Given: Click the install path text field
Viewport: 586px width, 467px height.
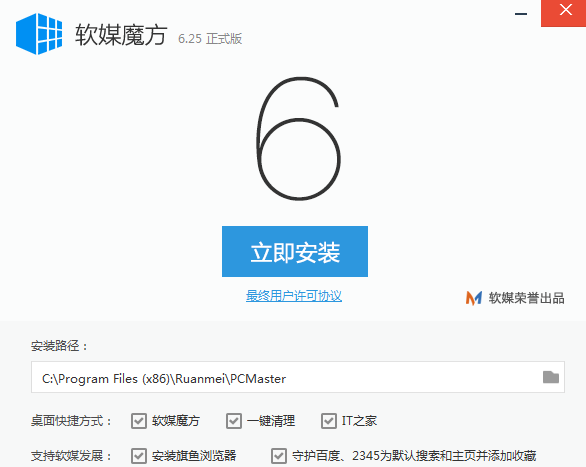Looking at the screenshot, I should point(297,377).
